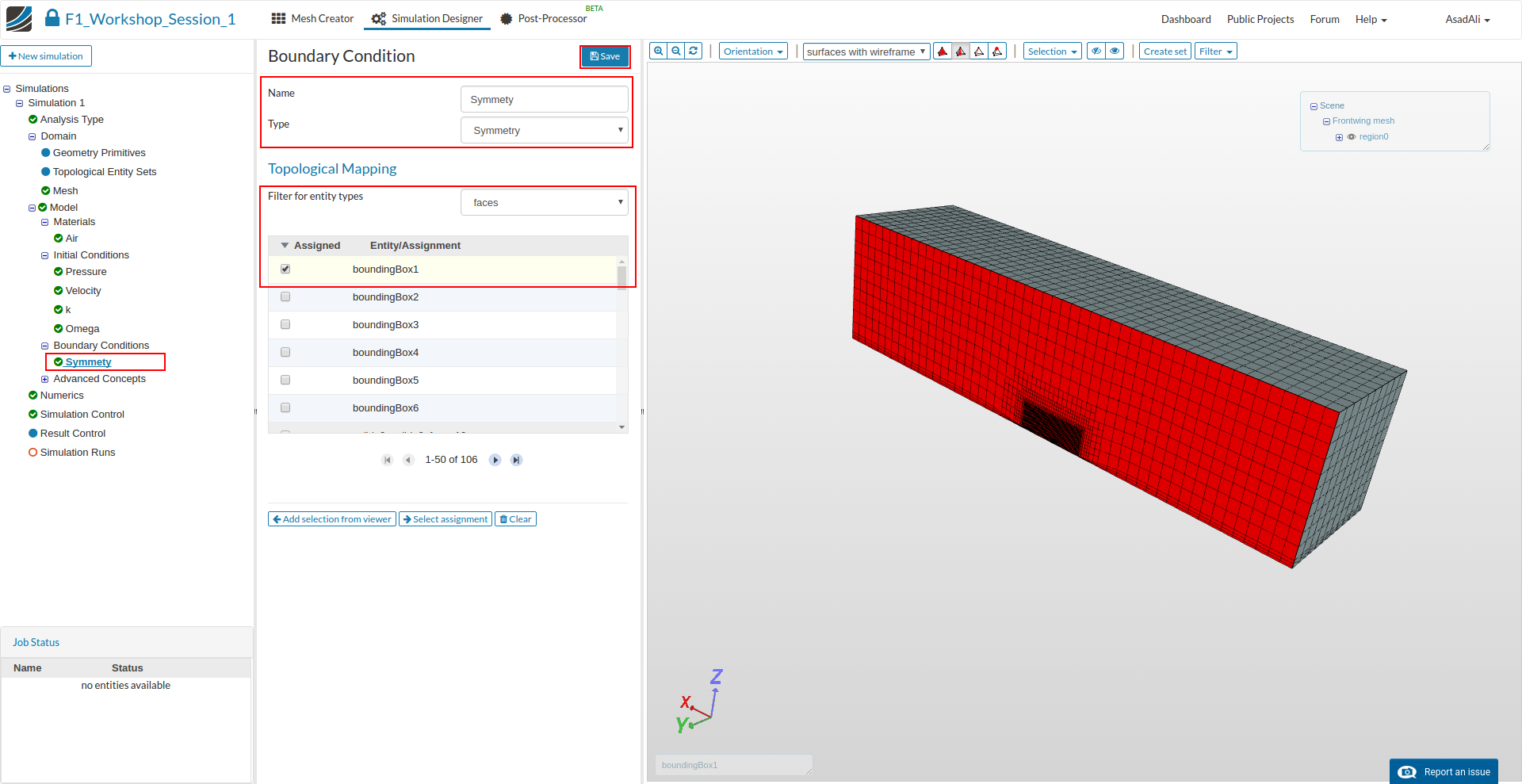Switch to the Mesh Creator tab
Viewport: 1522px width, 784px height.
pos(312,18)
